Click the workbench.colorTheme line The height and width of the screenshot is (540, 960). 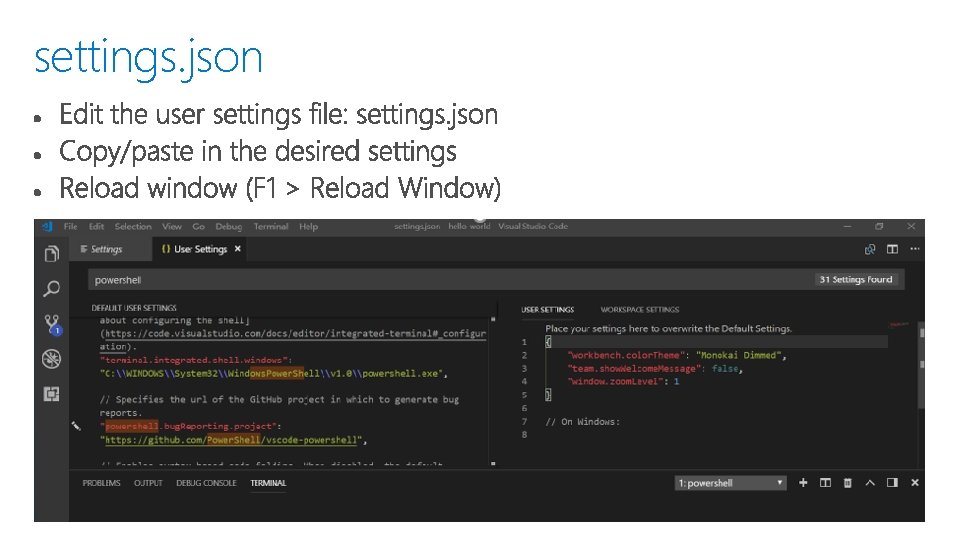pos(677,355)
